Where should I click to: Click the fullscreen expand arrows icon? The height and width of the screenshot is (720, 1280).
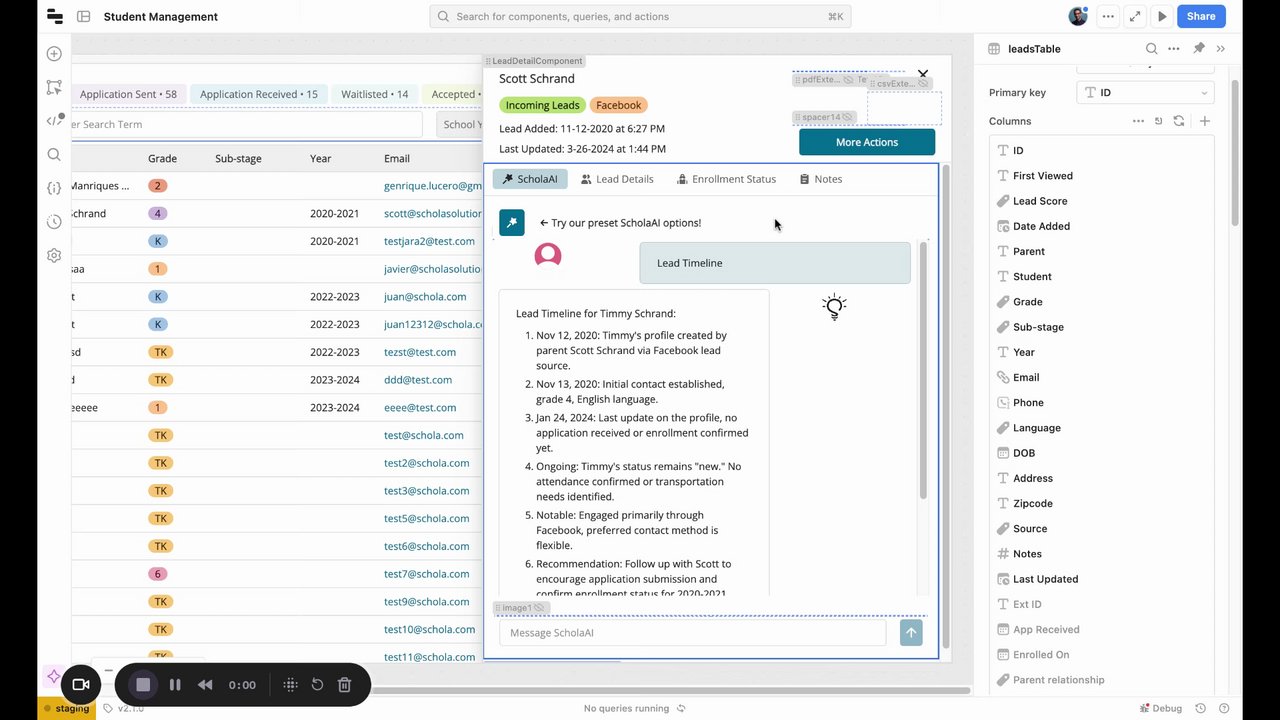coord(1135,16)
